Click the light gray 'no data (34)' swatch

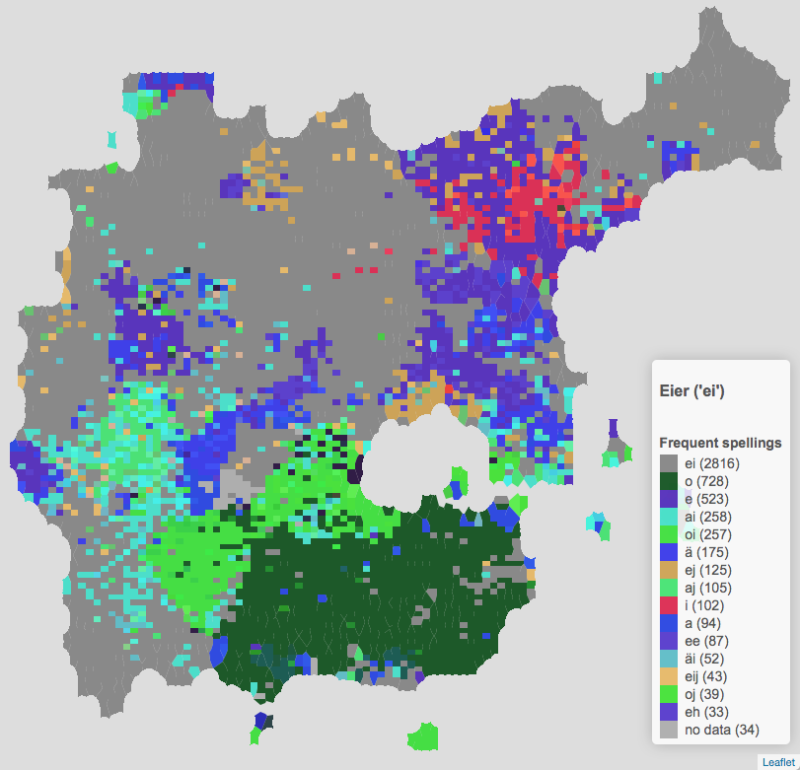pos(668,730)
